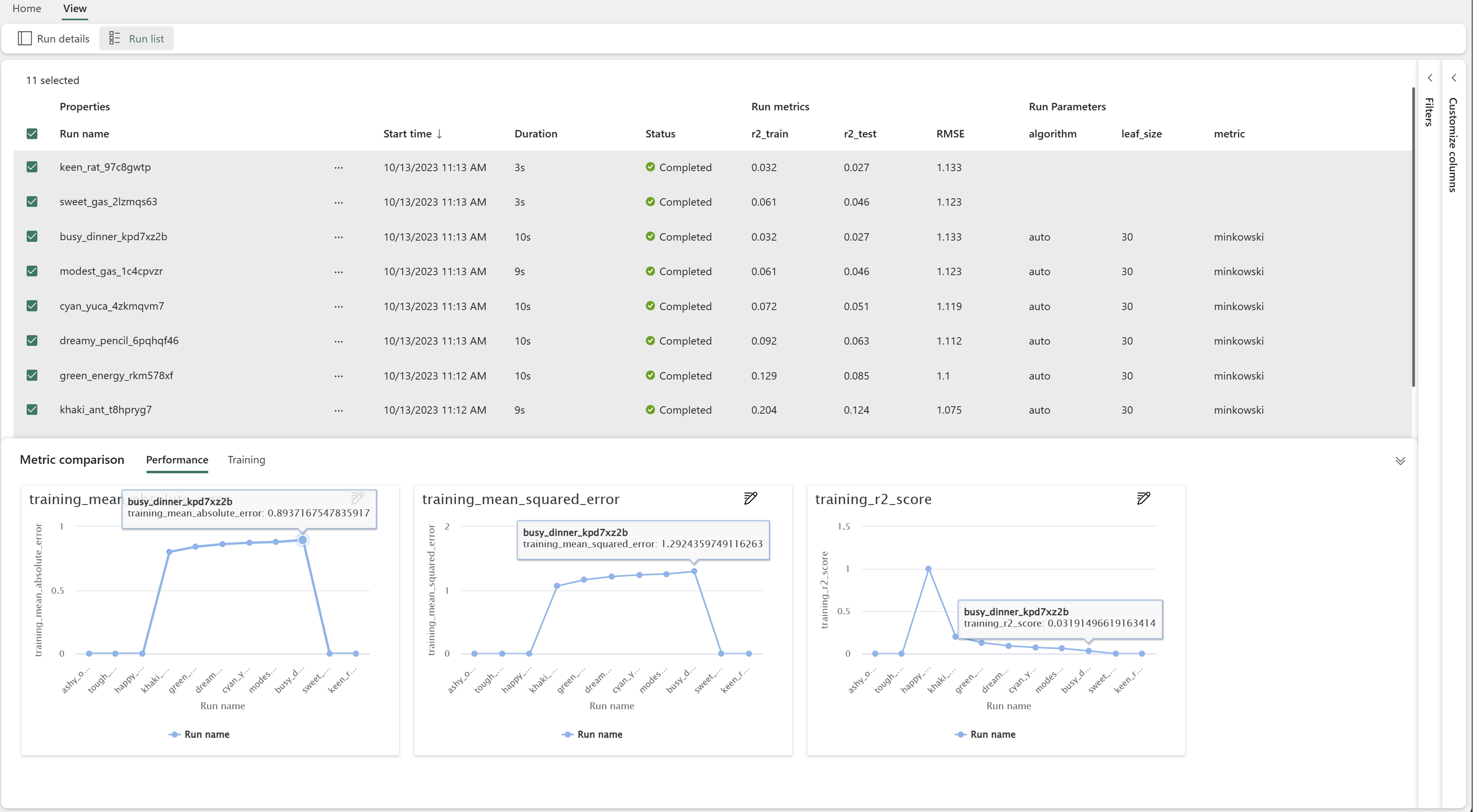
Task: Deselect the green_energy_rkm578xf run checkbox
Action: (x=32, y=376)
